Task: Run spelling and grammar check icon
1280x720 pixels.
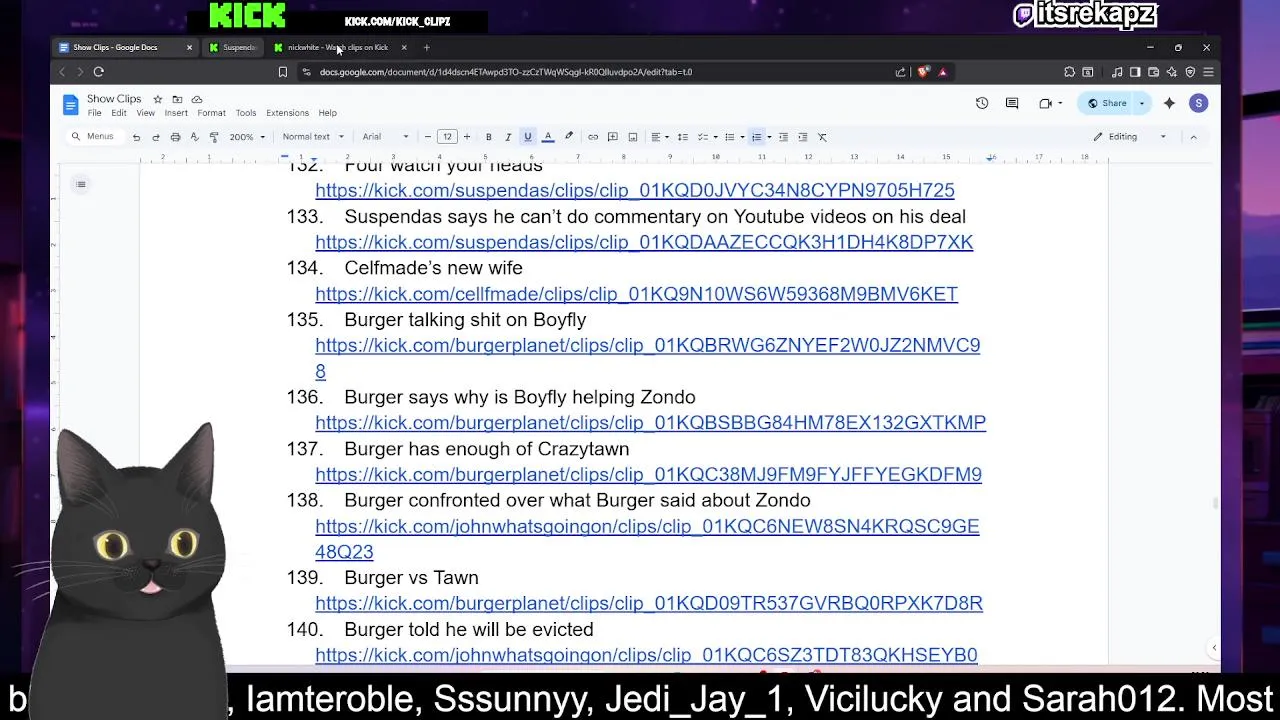Action: click(x=194, y=137)
